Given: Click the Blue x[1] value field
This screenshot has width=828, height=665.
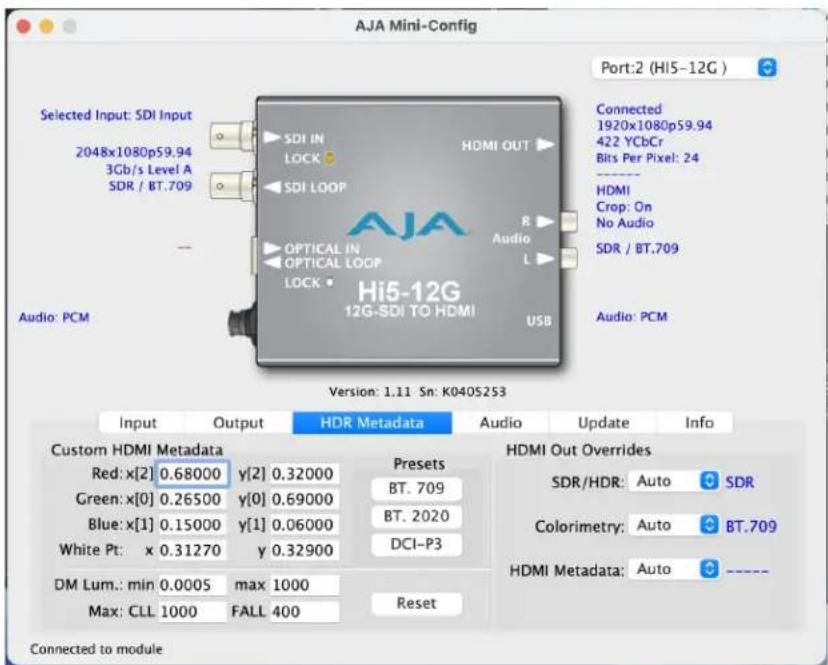Looking at the screenshot, I should 192,524.
